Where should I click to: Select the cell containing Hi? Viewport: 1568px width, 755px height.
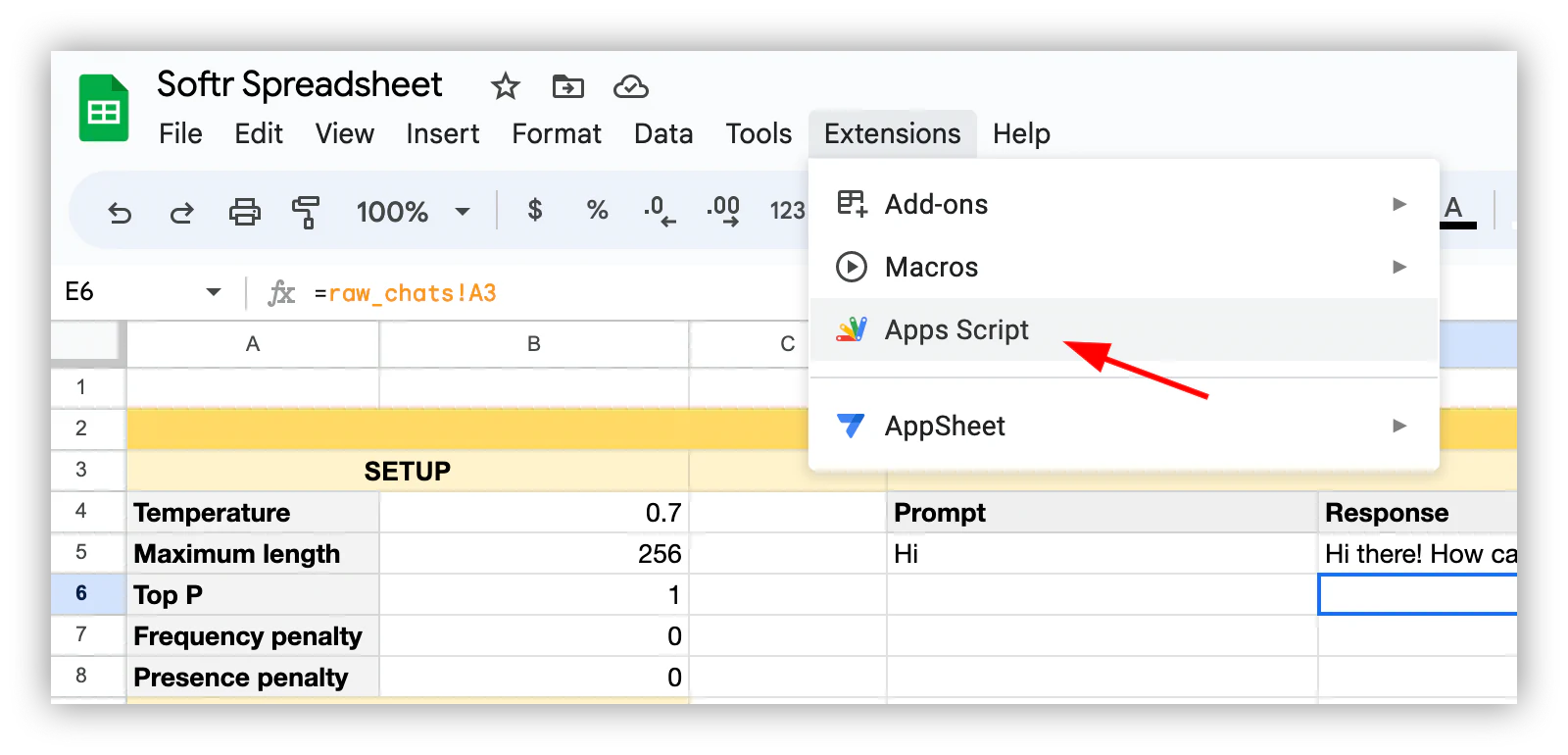tap(1102, 553)
